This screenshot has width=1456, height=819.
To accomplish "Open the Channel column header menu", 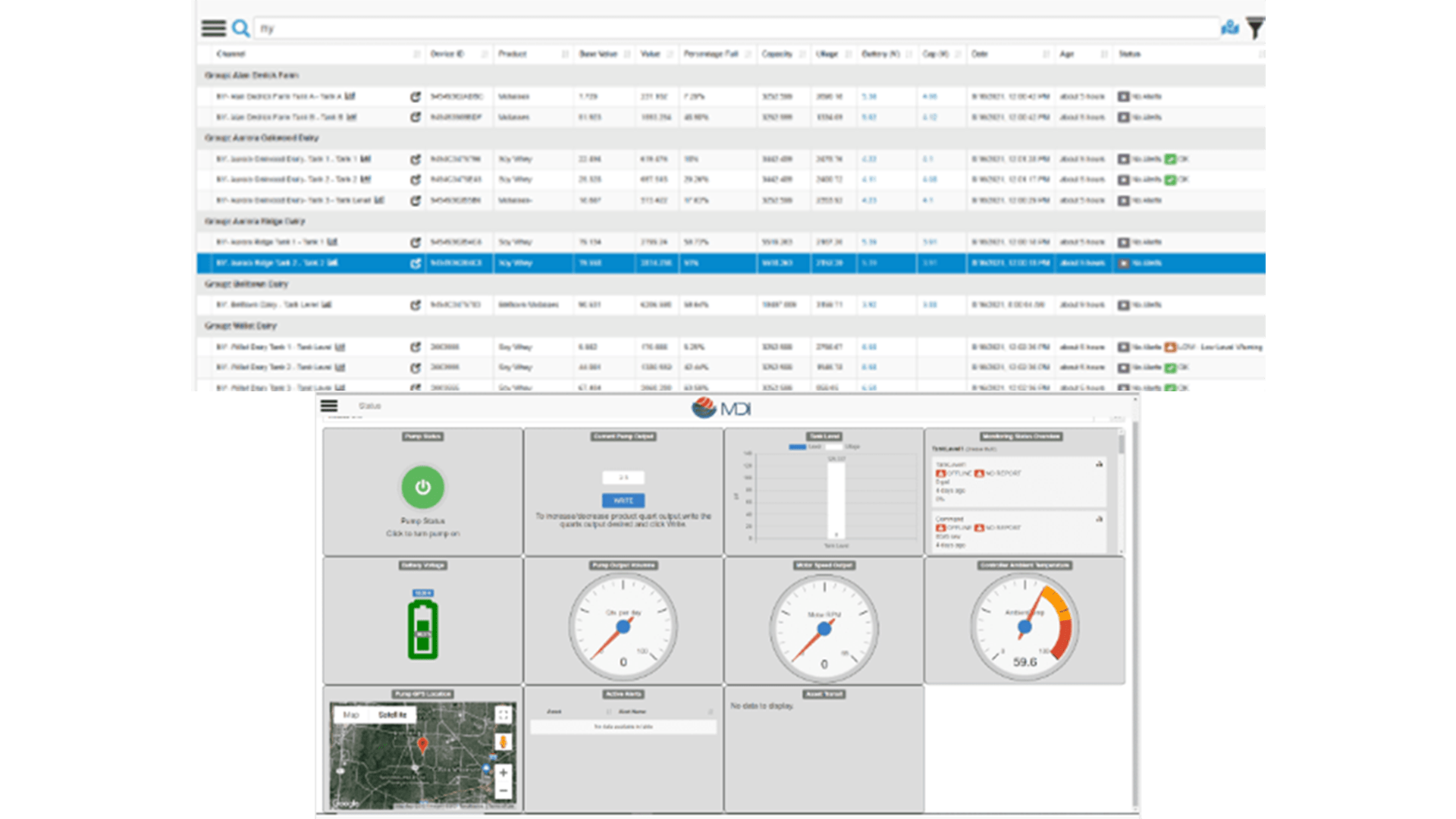I will (x=416, y=54).
